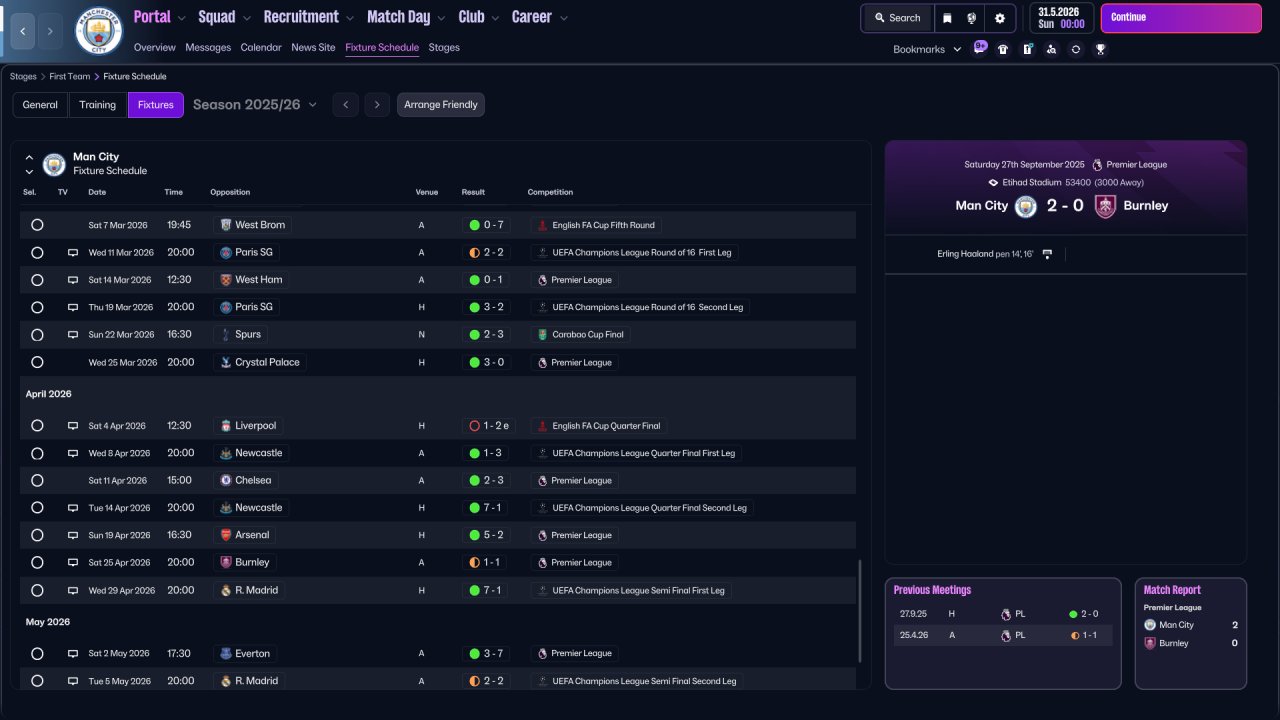Go back with the left arrow
The height and width of the screenshot is (720, 1280).
23,31
